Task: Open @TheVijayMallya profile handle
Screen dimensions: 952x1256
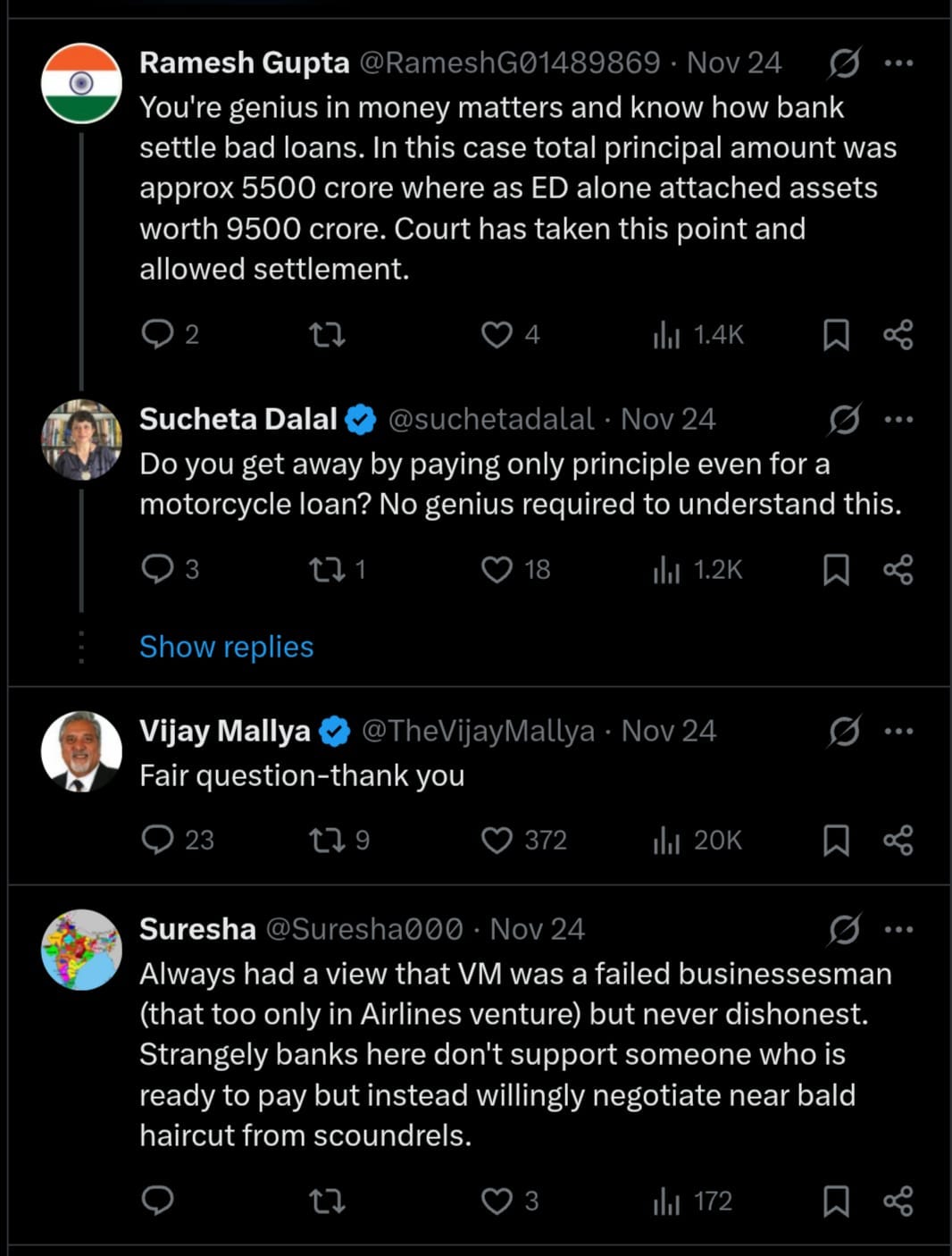Action: 478,732
